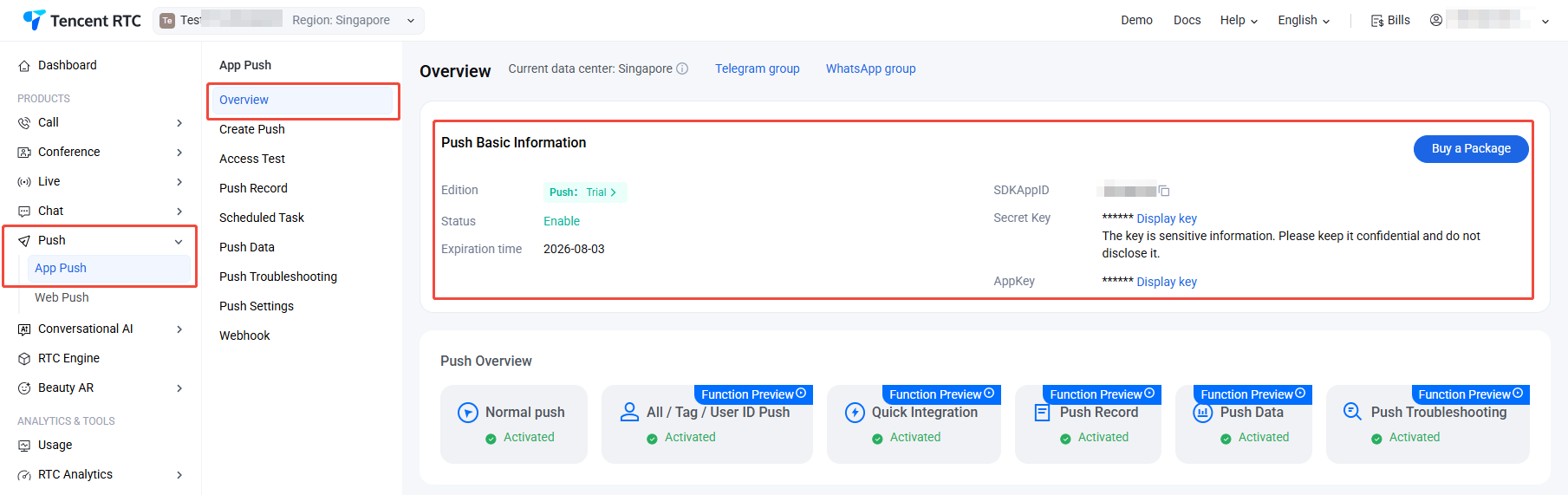
Task: Click the Push Data chart icon
Action: (1202, 413)
